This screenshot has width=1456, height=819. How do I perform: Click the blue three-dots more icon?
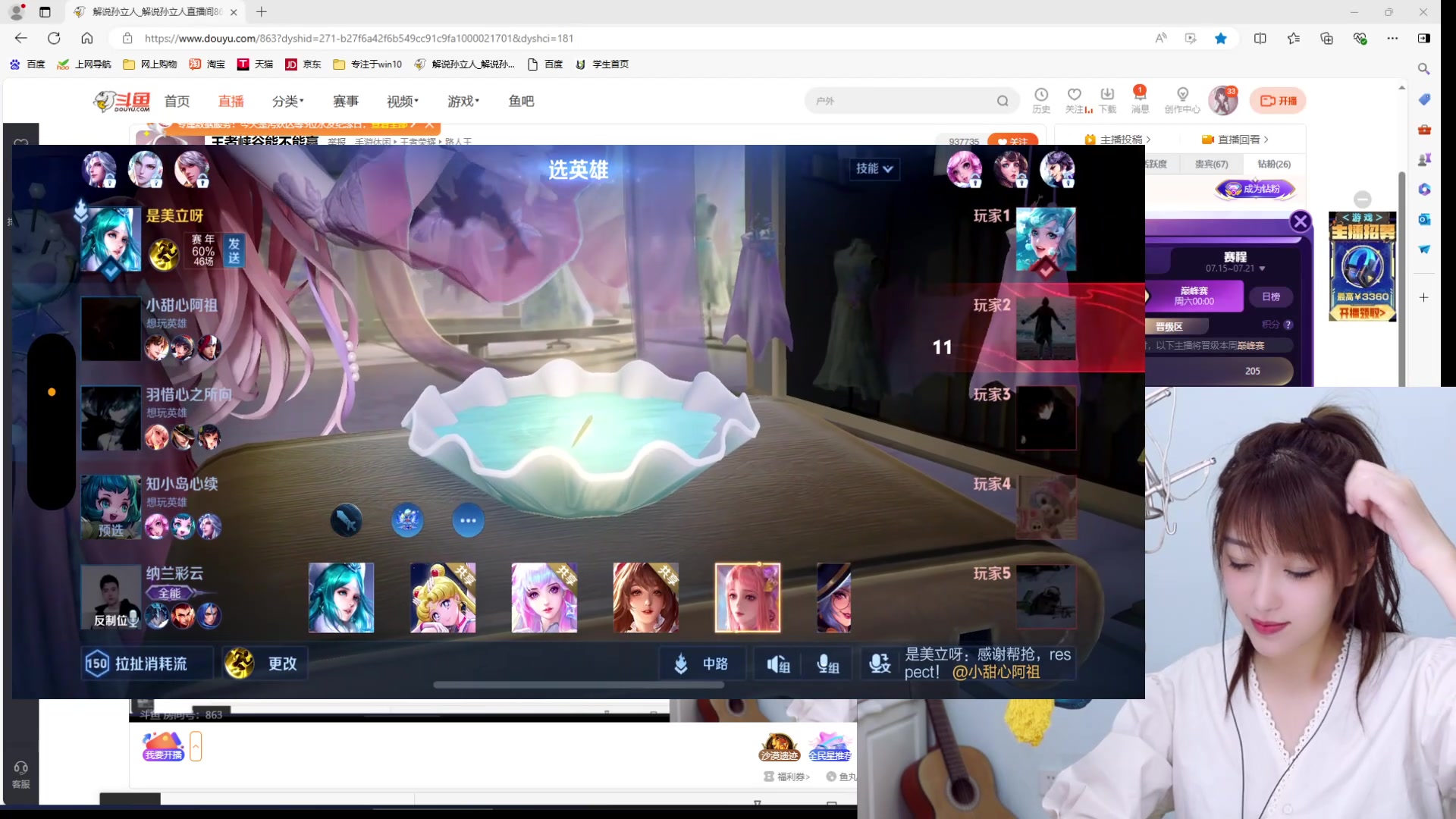click(x=468, y=520)
